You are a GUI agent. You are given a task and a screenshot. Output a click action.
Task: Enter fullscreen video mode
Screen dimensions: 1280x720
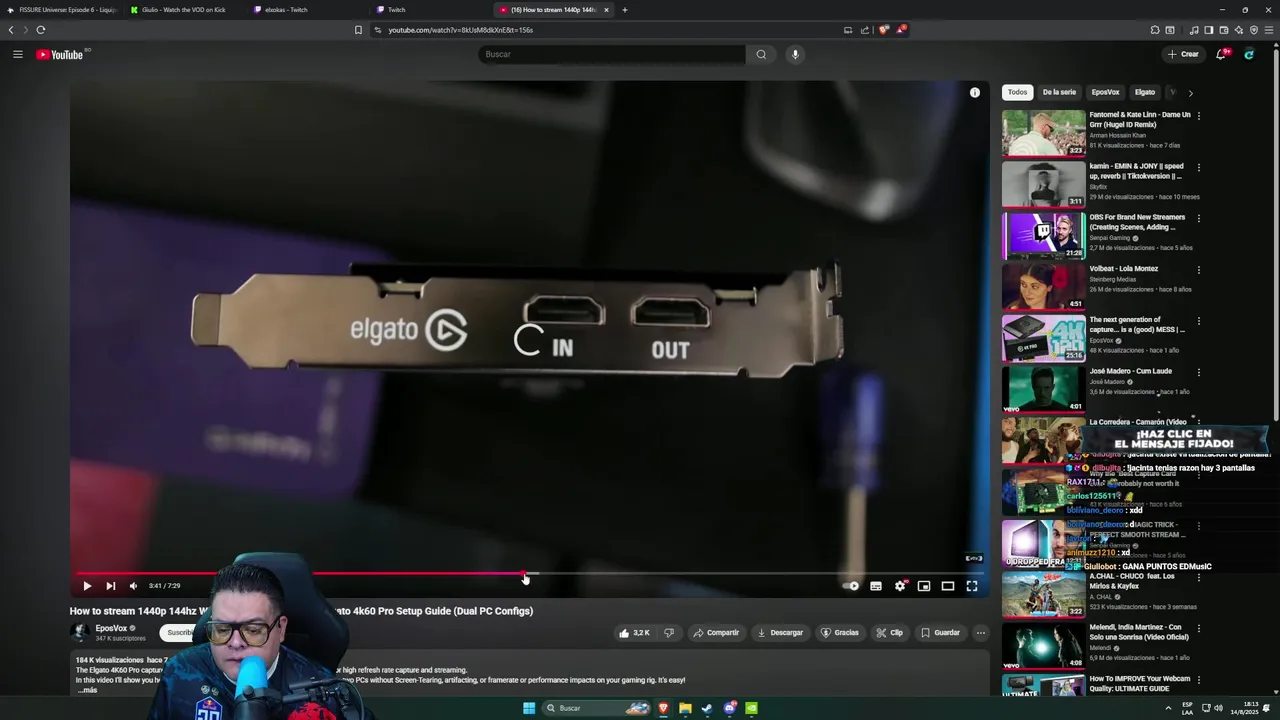pos(972,586)
